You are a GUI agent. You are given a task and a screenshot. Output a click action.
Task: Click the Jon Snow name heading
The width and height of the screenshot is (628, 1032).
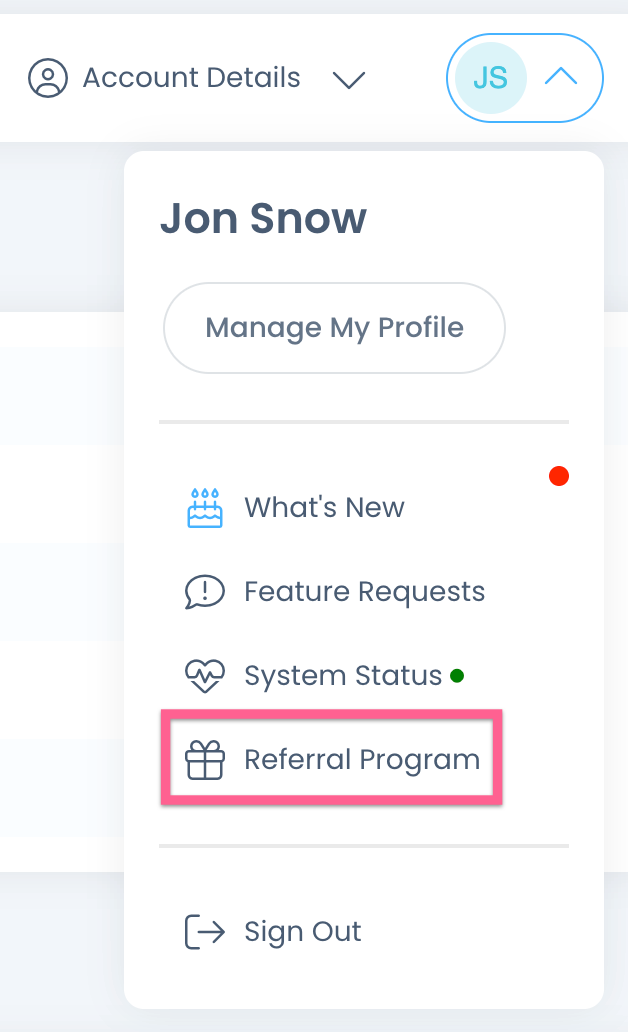pos(263,218)
